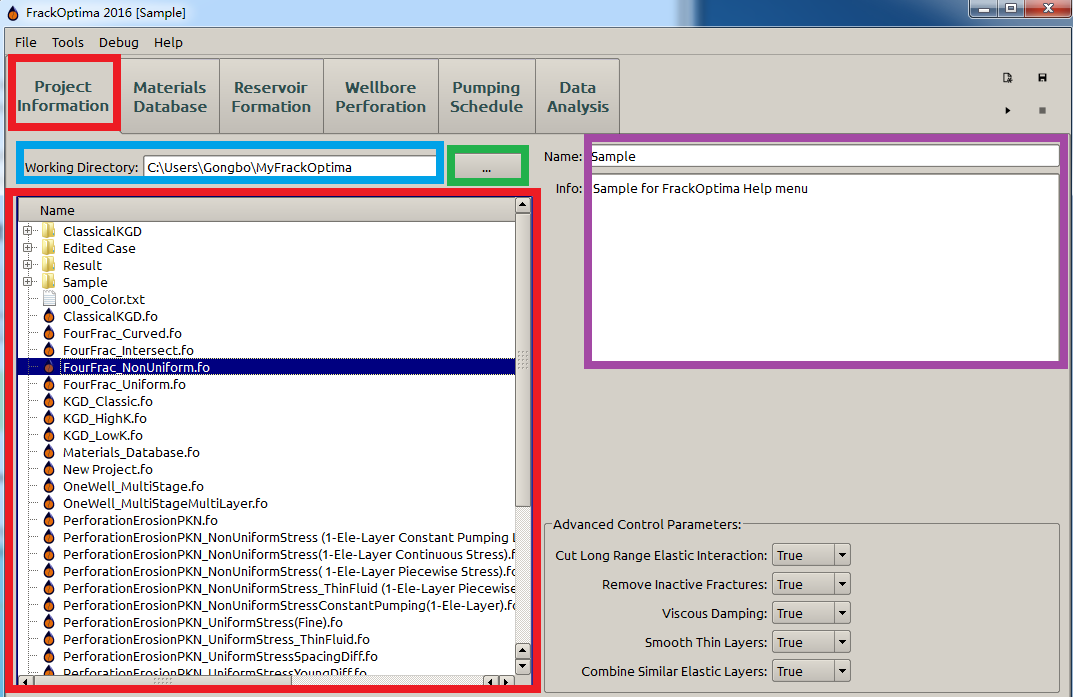Click flame icon beside KGD_Classic.fo
This screenshot has width=1073, height=697.
tap(49, 401)
